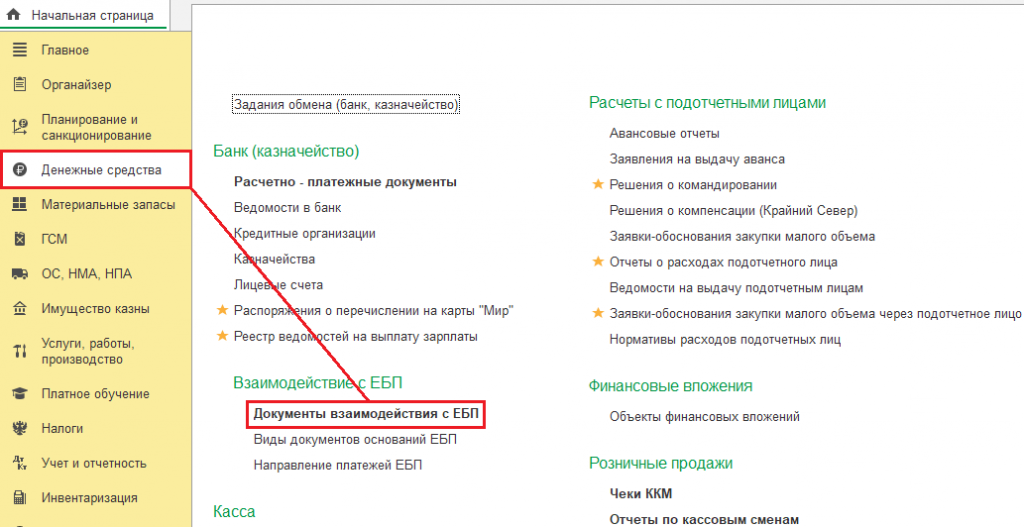Open Платное обучение section
The height and width of the screenshot is (527, 1024).
[95, 394]
